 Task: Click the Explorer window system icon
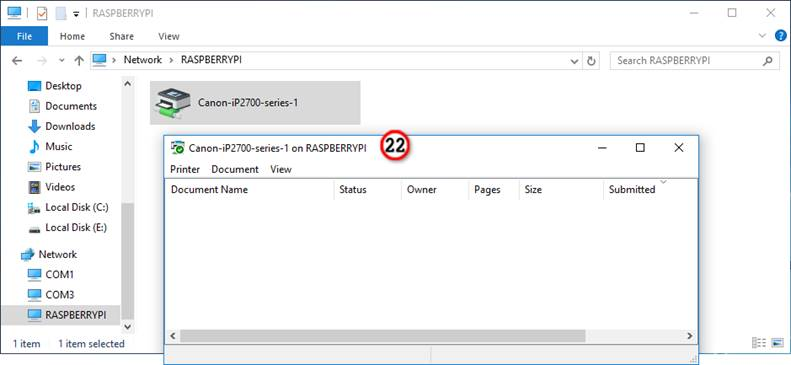pos(14,13)
